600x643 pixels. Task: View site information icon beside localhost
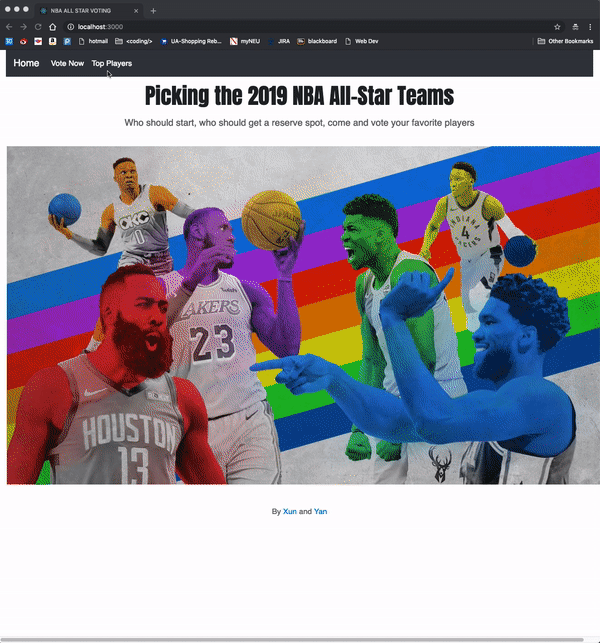(71, 27)
